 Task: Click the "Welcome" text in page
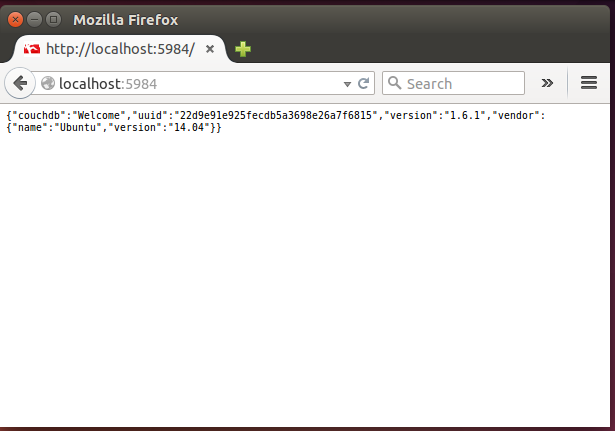(x=99, y=116)
